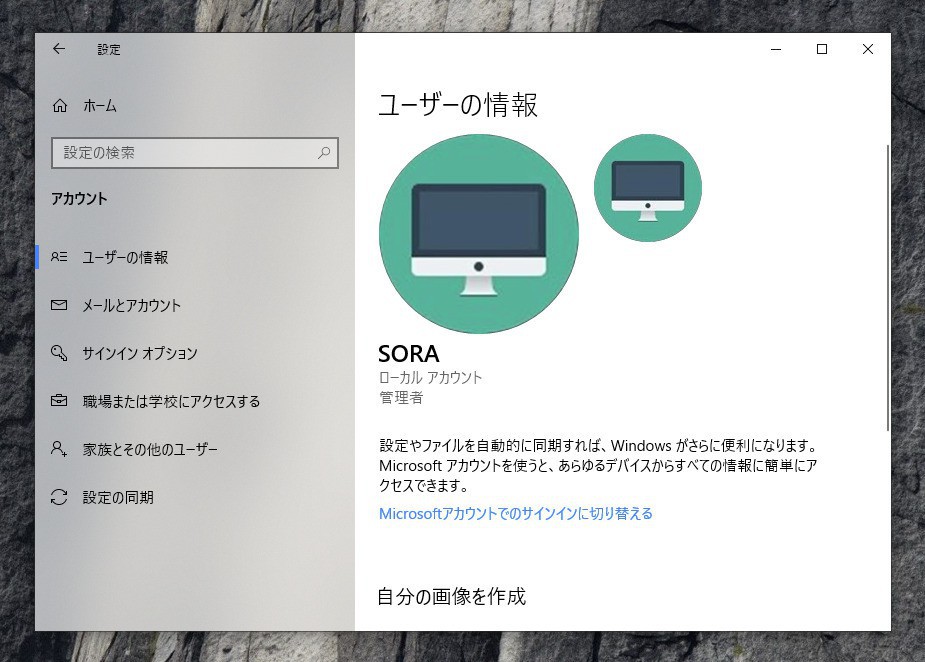The height and width of the screenshot is (662, 925).
Task: Click the 自分の画像を作成 heading
Action: point(451,596)
